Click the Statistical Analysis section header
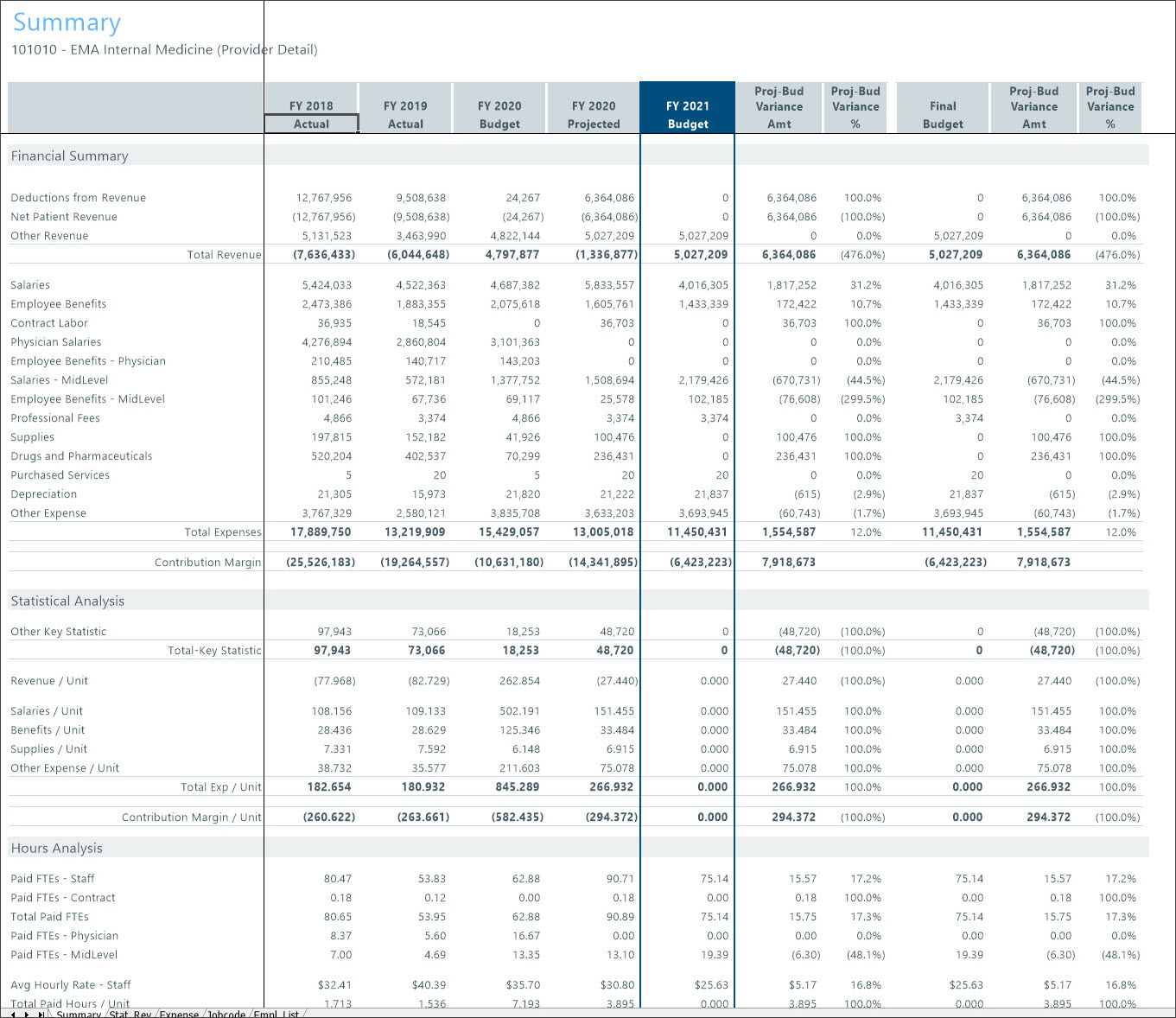Screen dimensions: 1176x1018 click(x=67, y=601)
